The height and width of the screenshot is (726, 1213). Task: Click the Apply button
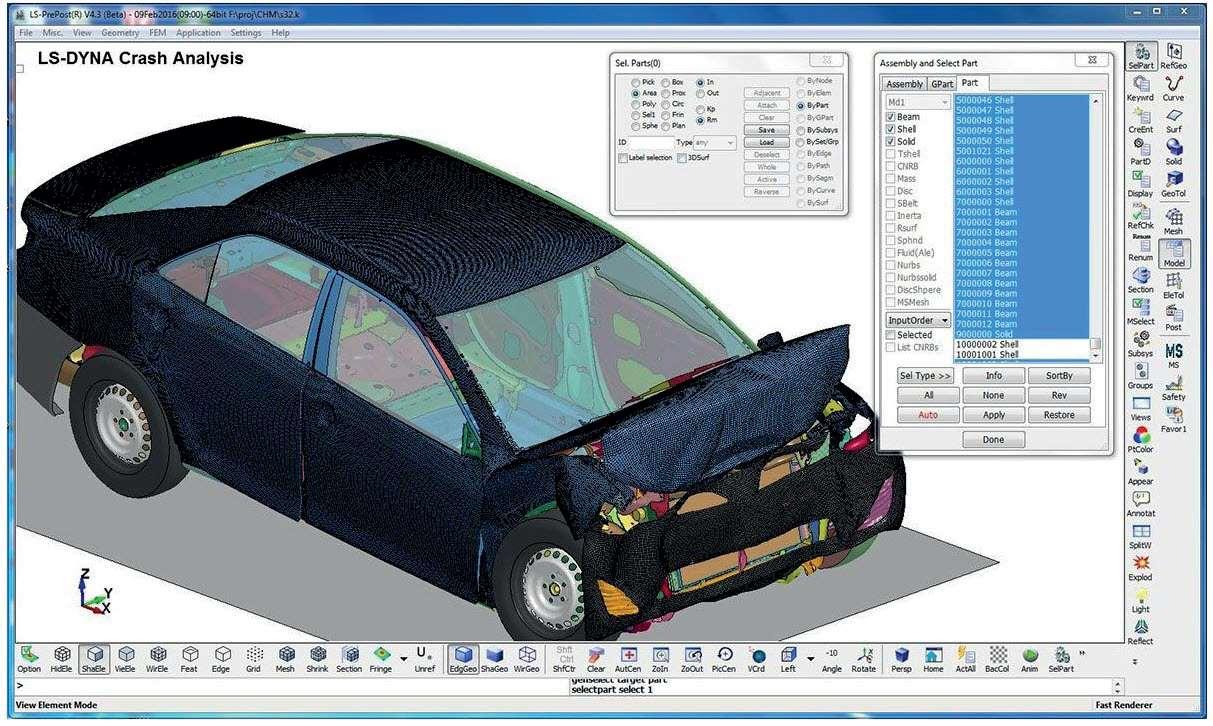coord(994,415)
